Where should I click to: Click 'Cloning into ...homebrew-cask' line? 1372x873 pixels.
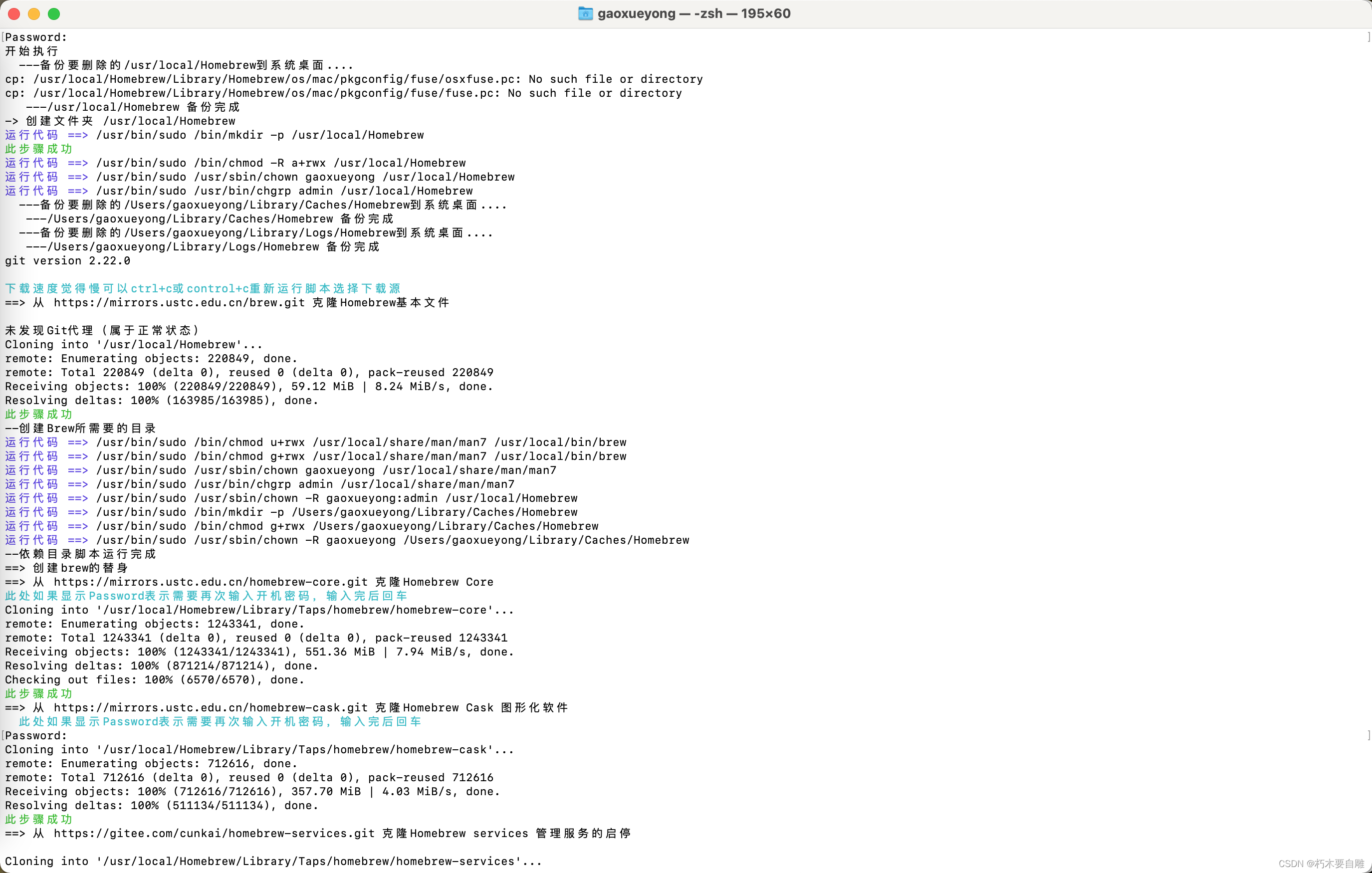(259, 749)
